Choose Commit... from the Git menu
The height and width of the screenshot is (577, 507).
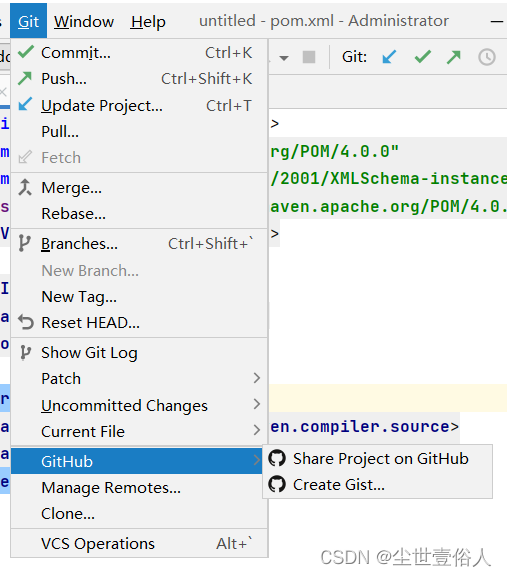tap(139, 53)
